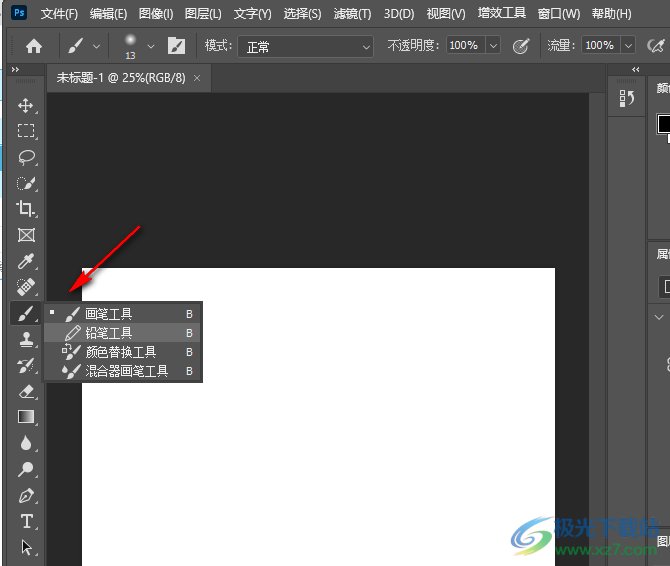This screenshot has width=670, height=566.
Task: Select the Lasso tool
Action: (x=26, y=157)
